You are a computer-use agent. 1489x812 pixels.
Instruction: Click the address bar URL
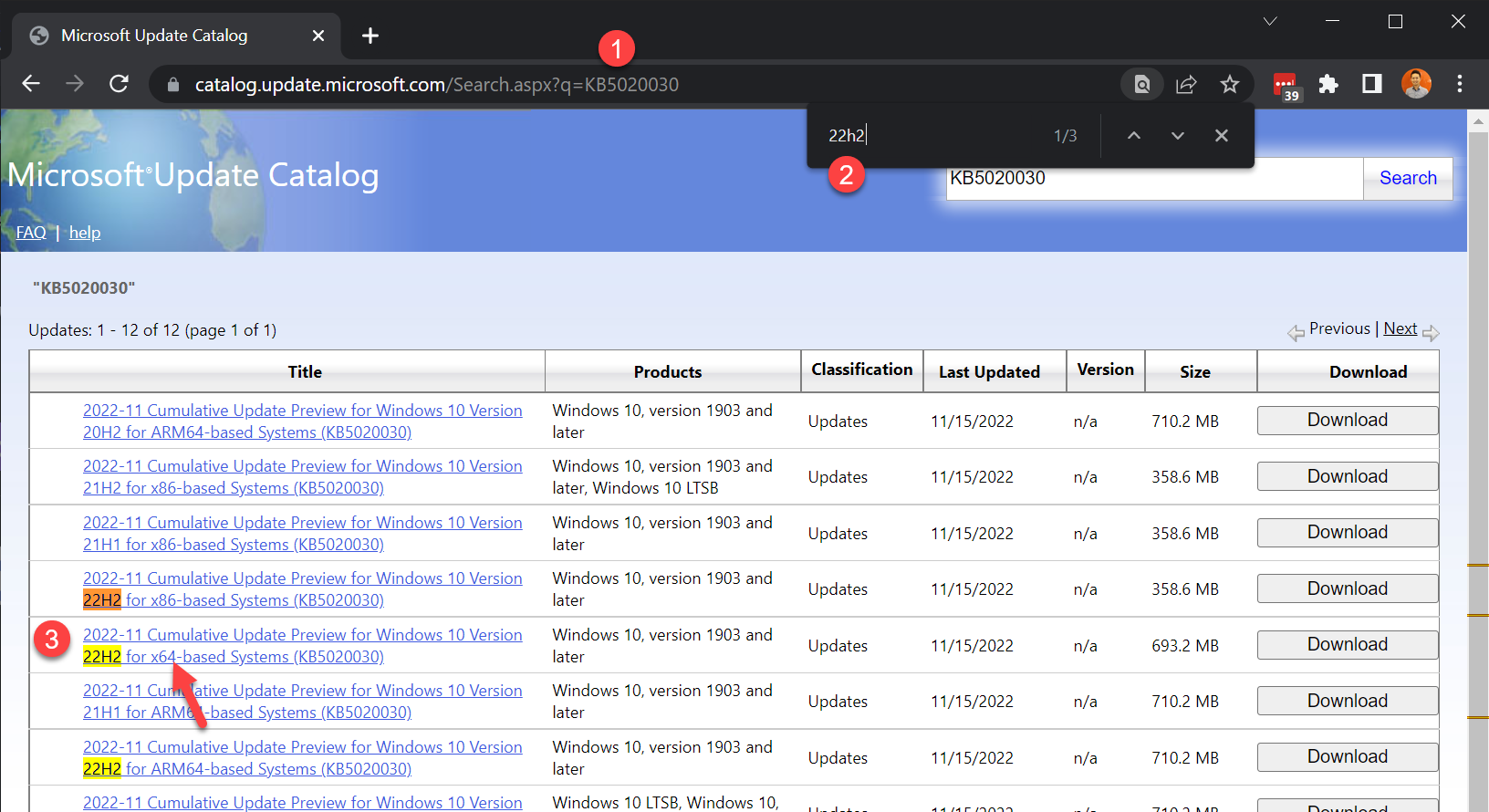click(x=437, y=85)
